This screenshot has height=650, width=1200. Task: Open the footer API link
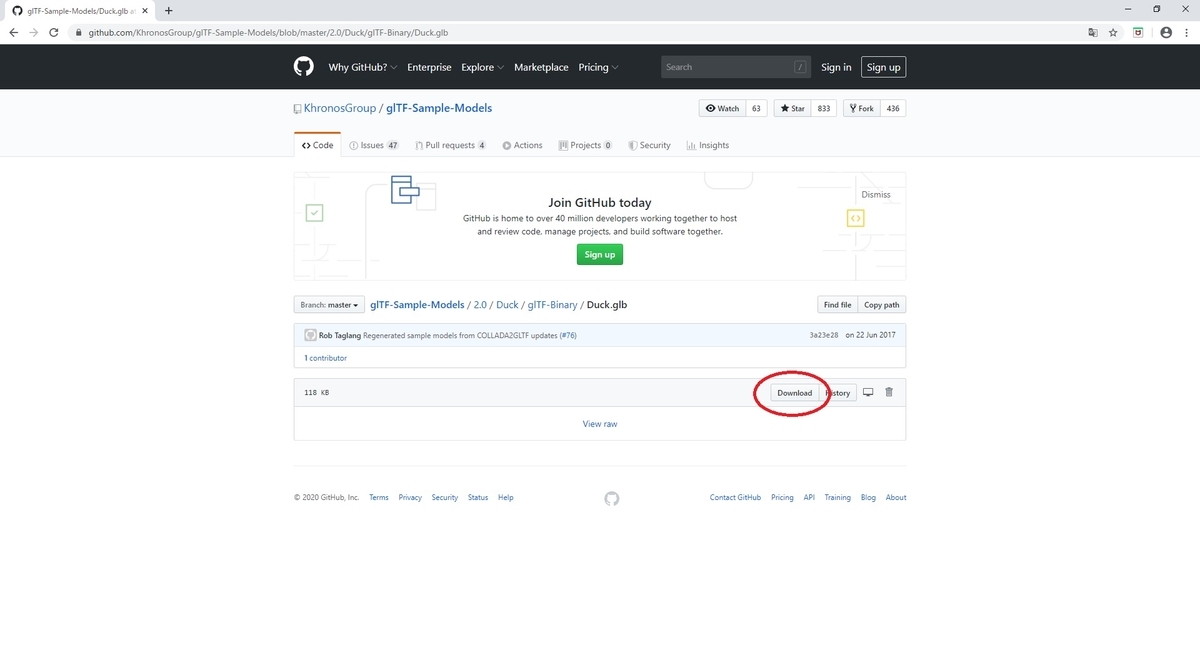tap(809, 497)
